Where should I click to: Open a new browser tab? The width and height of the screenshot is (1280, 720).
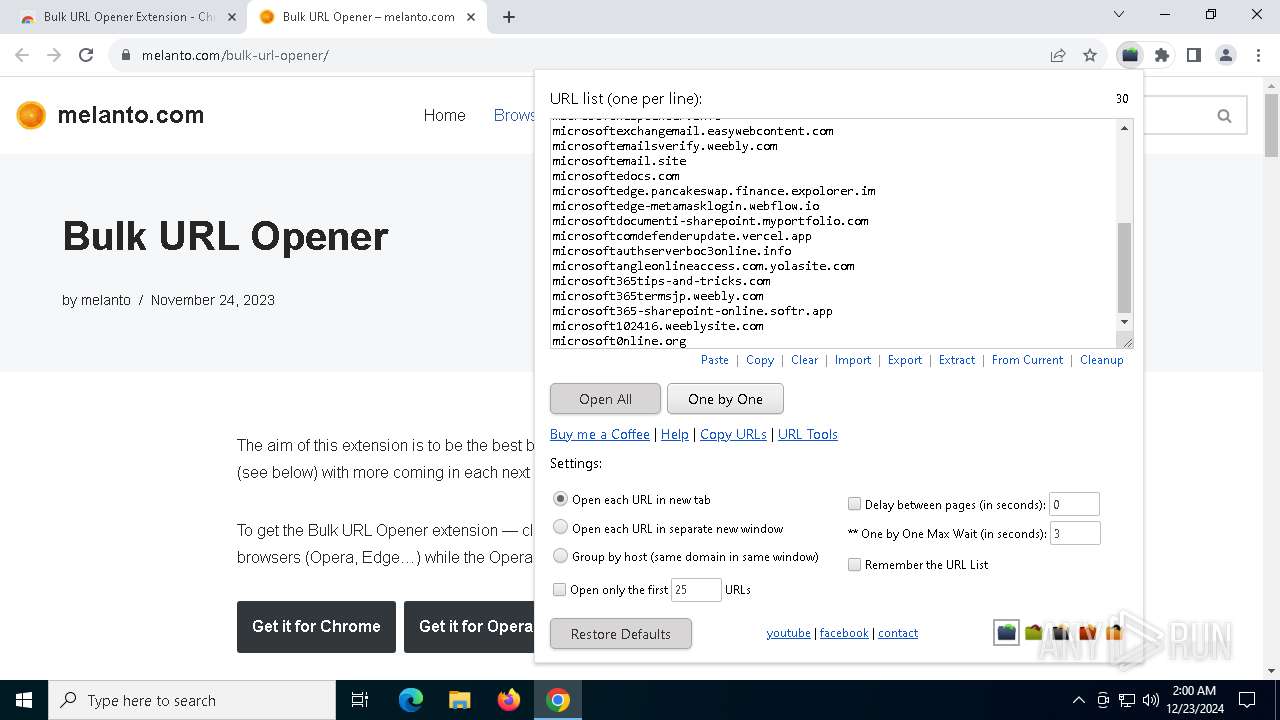point(509,17)
